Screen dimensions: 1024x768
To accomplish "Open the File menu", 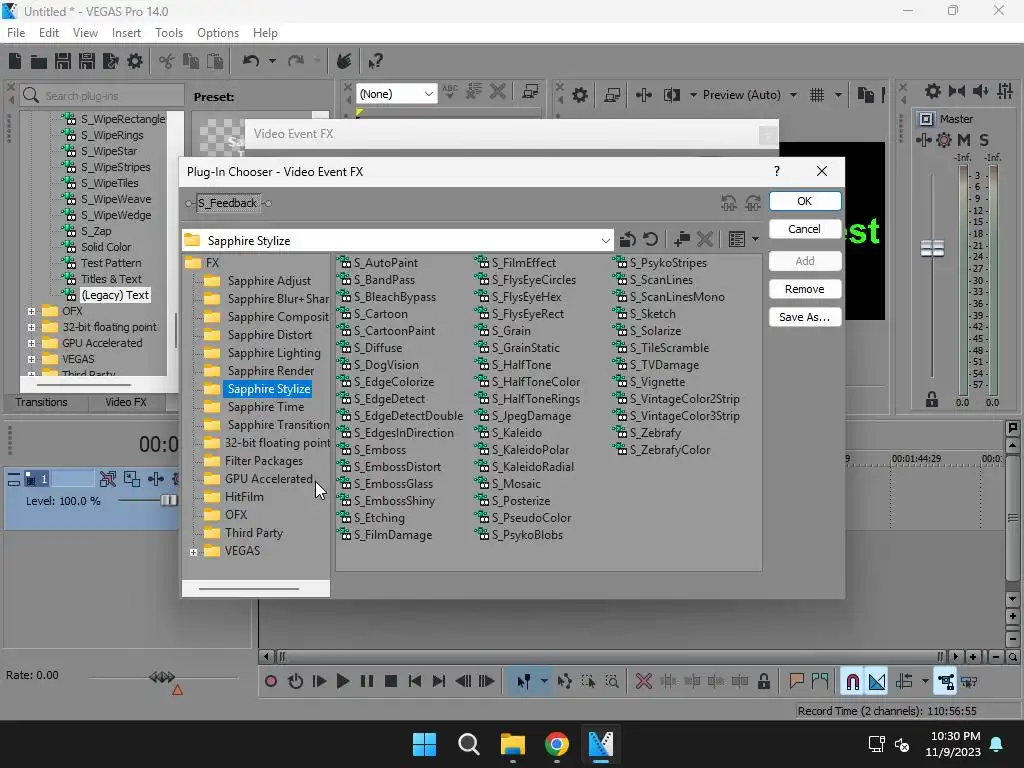I will (16, 33).
